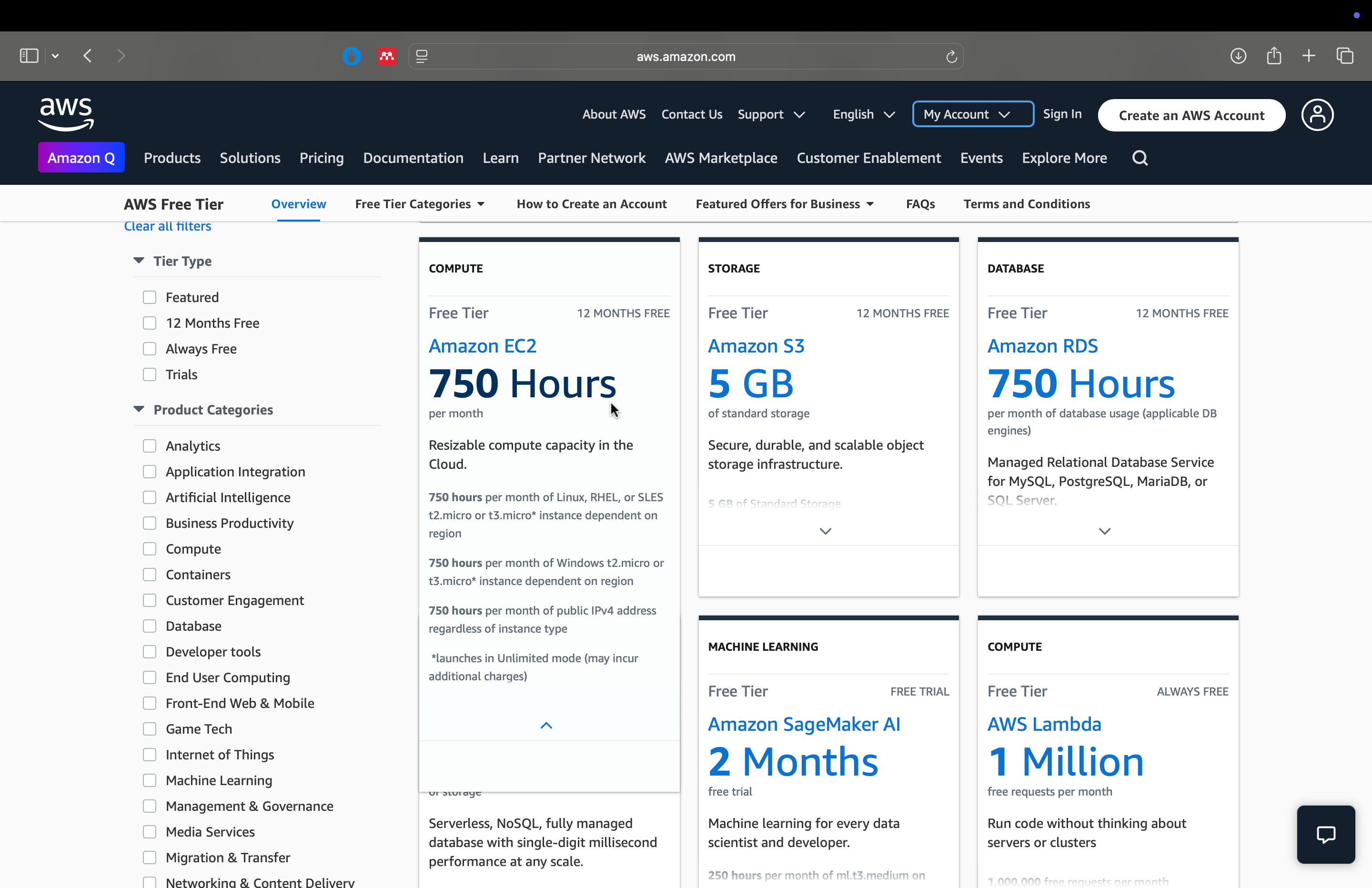The image size is (1372, 888).
Task: Open Terms and Conditions tab
Action: (1027, 203)
